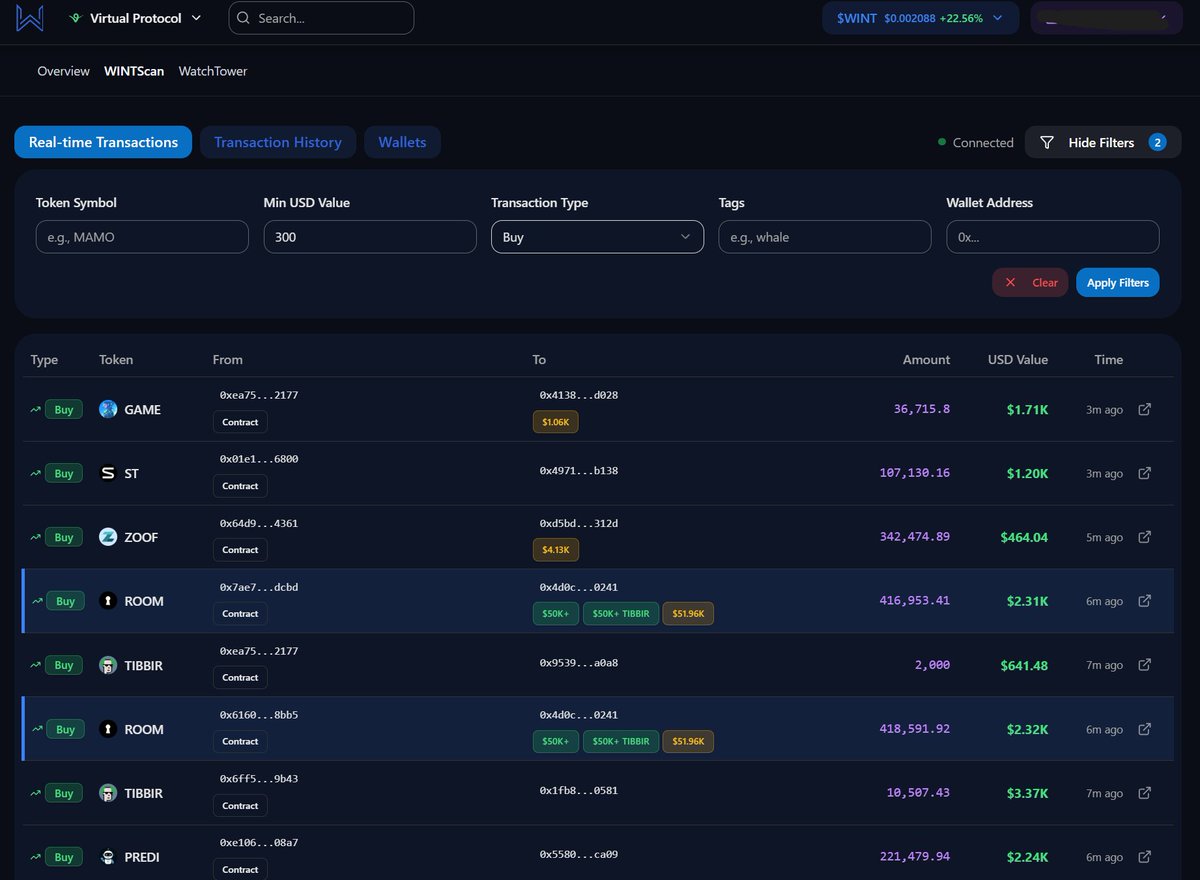This screenshot has width=1200, height=880.
Task: Click the Apply Filters button
Action: (x=1118, y=282)
